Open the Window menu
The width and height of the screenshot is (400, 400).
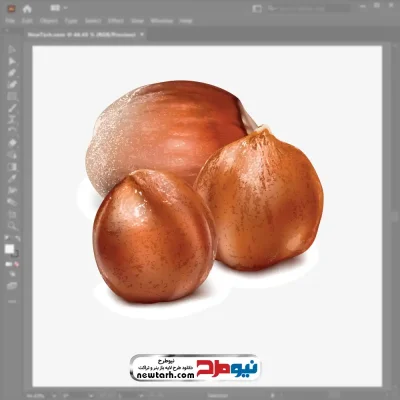pos(162,21)
